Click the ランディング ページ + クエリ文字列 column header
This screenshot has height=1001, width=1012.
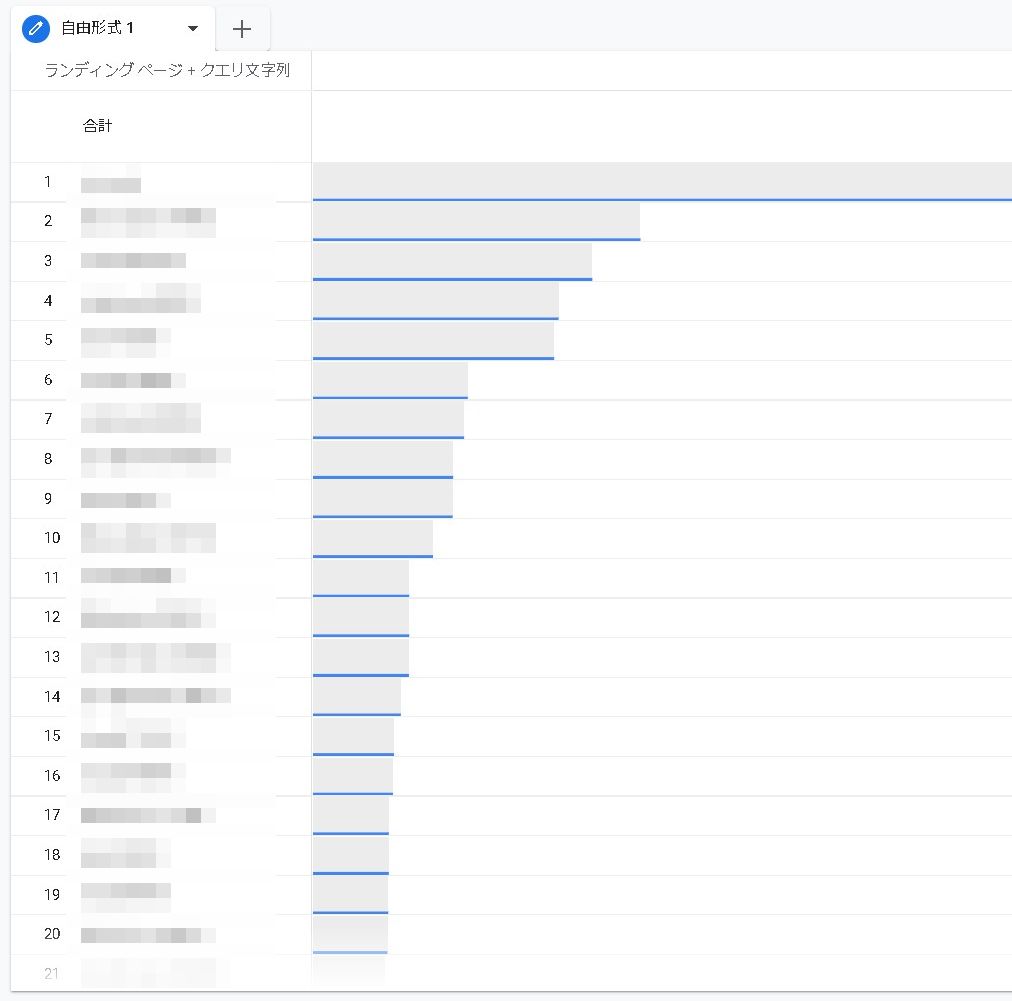[x=168, y=71]
